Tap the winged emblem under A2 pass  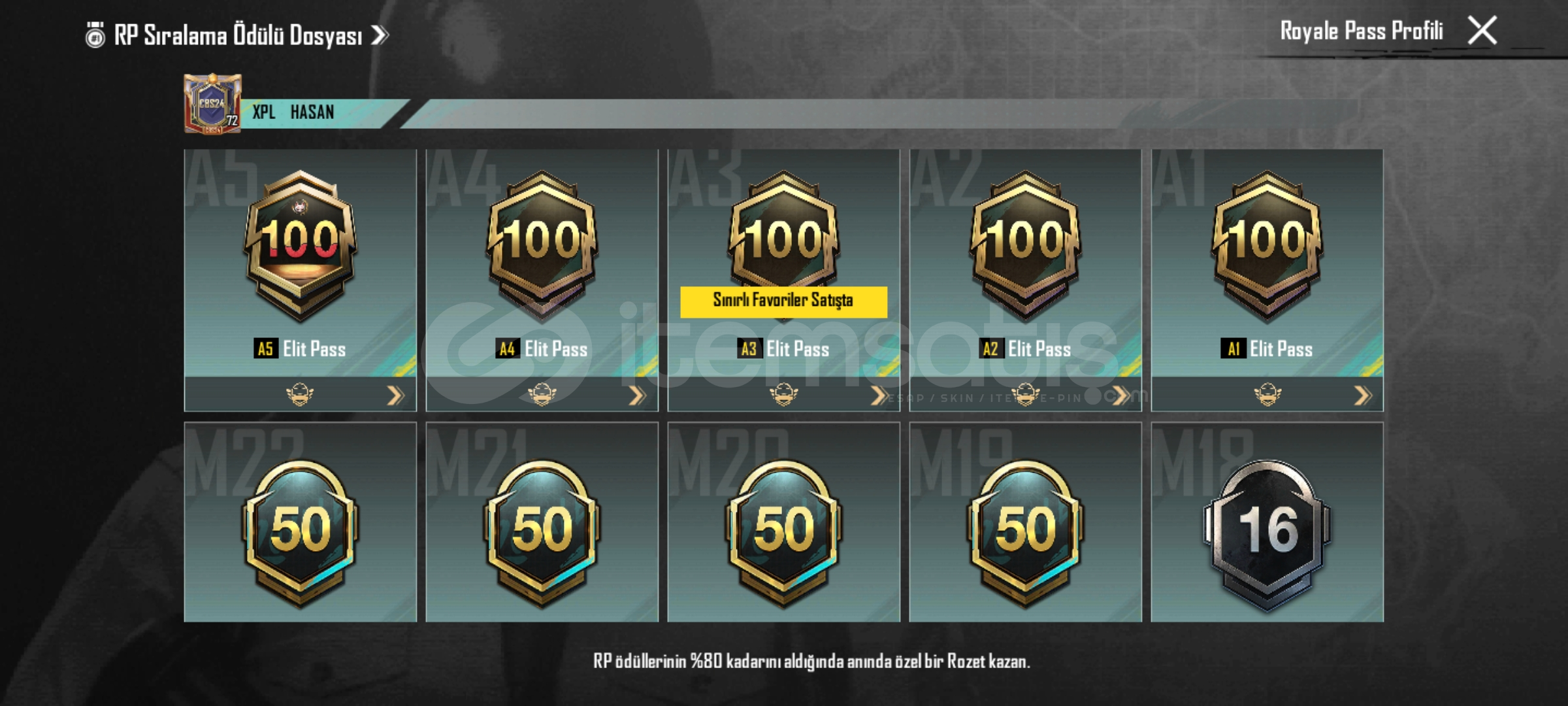(1025, 394)
